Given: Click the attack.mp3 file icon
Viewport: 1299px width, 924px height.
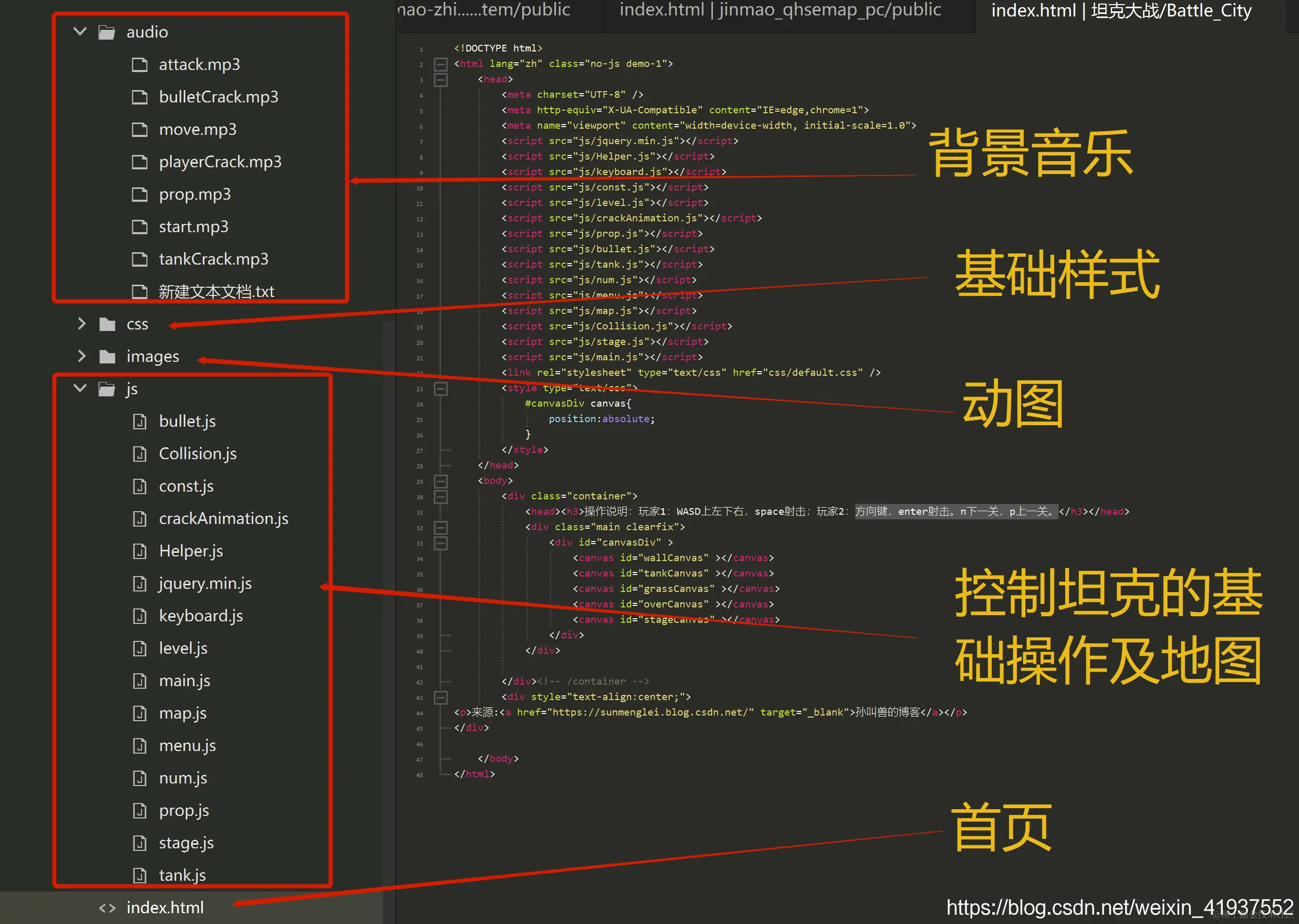Looking at the screenshot, I should click(139, 65).
